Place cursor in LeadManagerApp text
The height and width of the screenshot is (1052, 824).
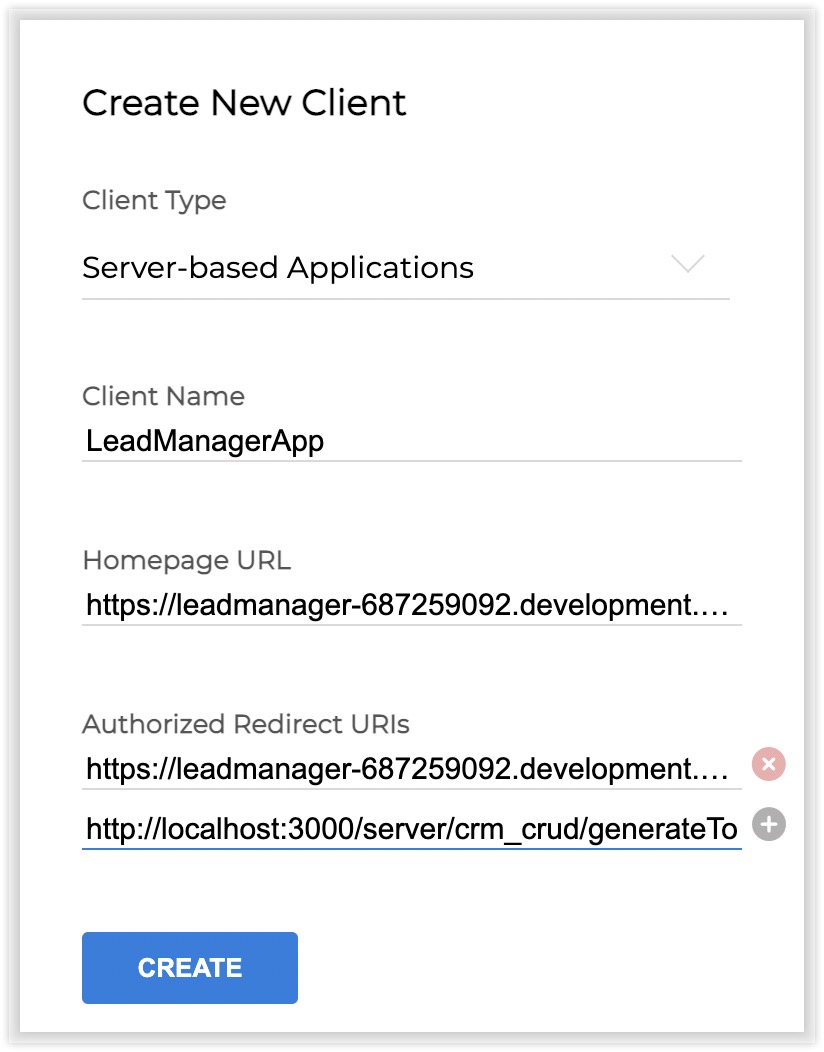click(x=205, y=441)
